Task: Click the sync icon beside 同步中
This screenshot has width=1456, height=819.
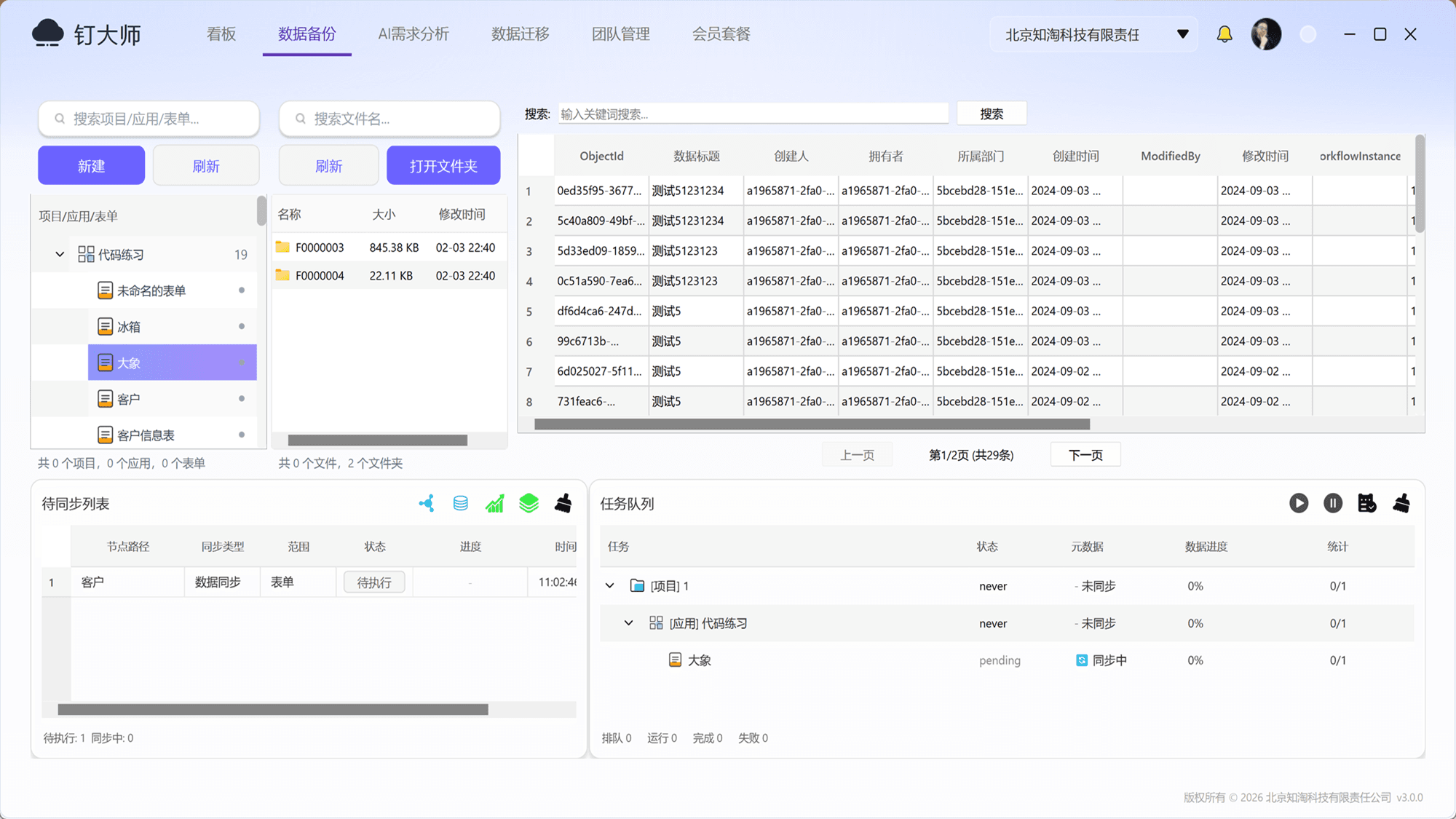Action: click(1082, 660)
